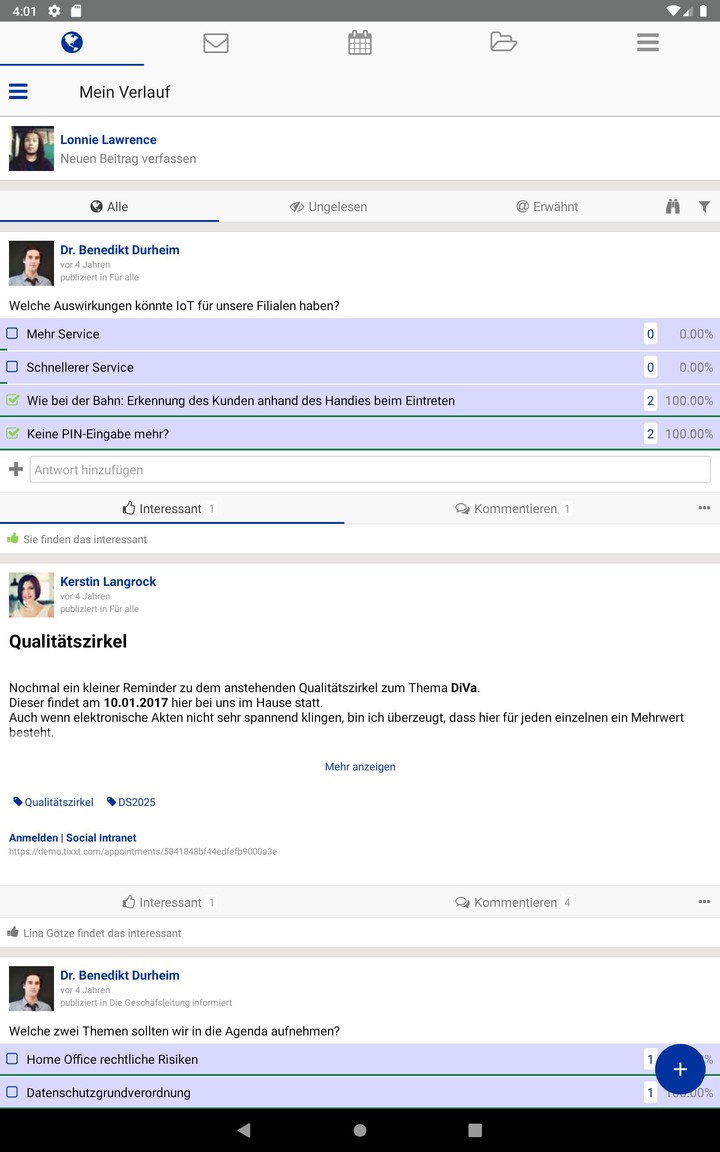Open the messages envelope tab
Image resolution: width=720 pixels, height=1152 pixels.
point(216,43)
